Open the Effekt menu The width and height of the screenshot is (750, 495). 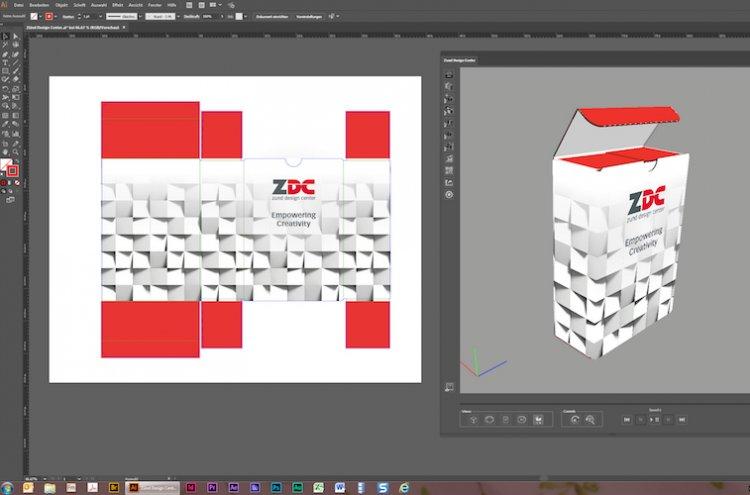point(118,5)
